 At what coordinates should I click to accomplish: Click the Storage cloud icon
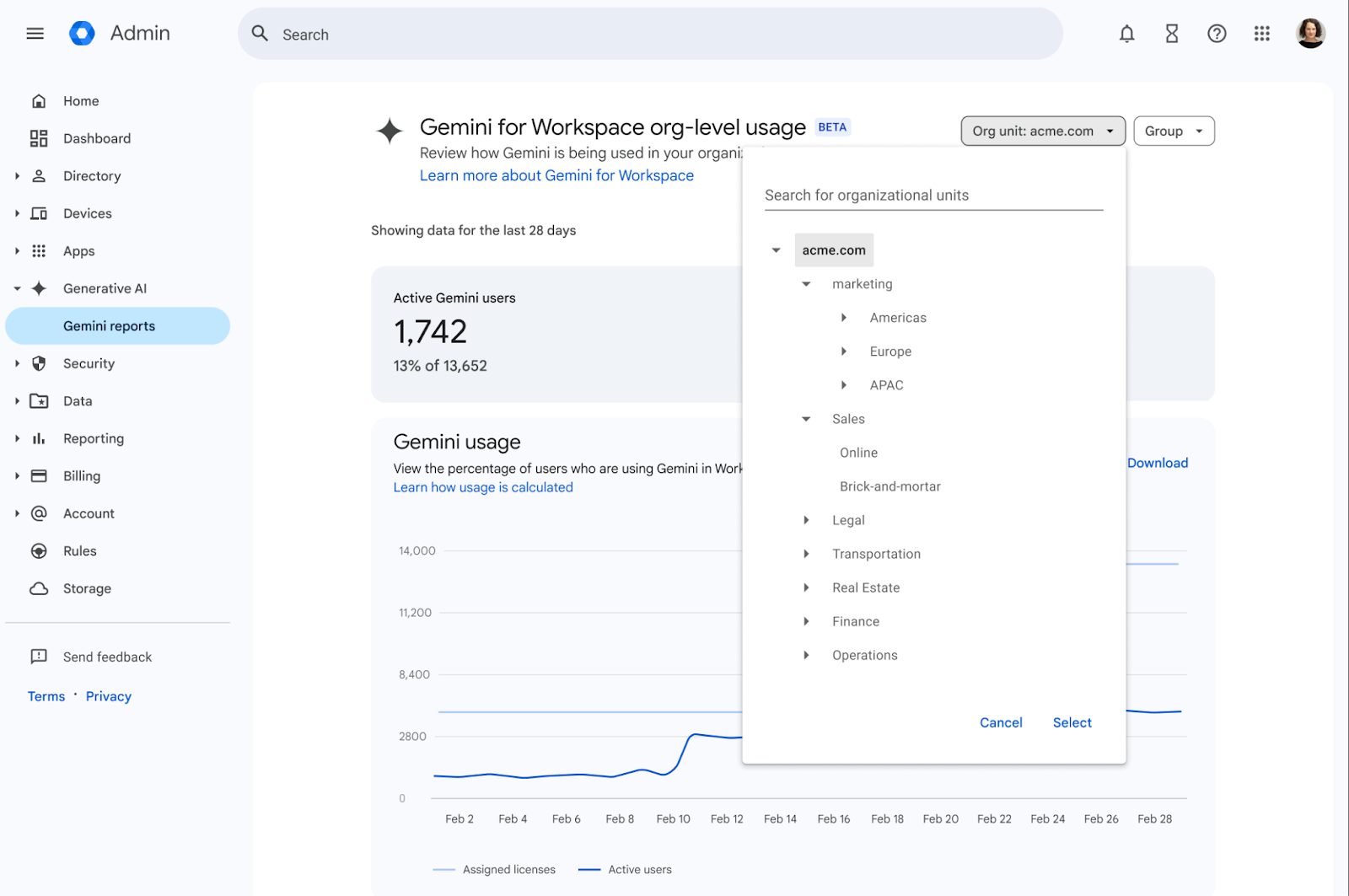[x=39, y=588]
